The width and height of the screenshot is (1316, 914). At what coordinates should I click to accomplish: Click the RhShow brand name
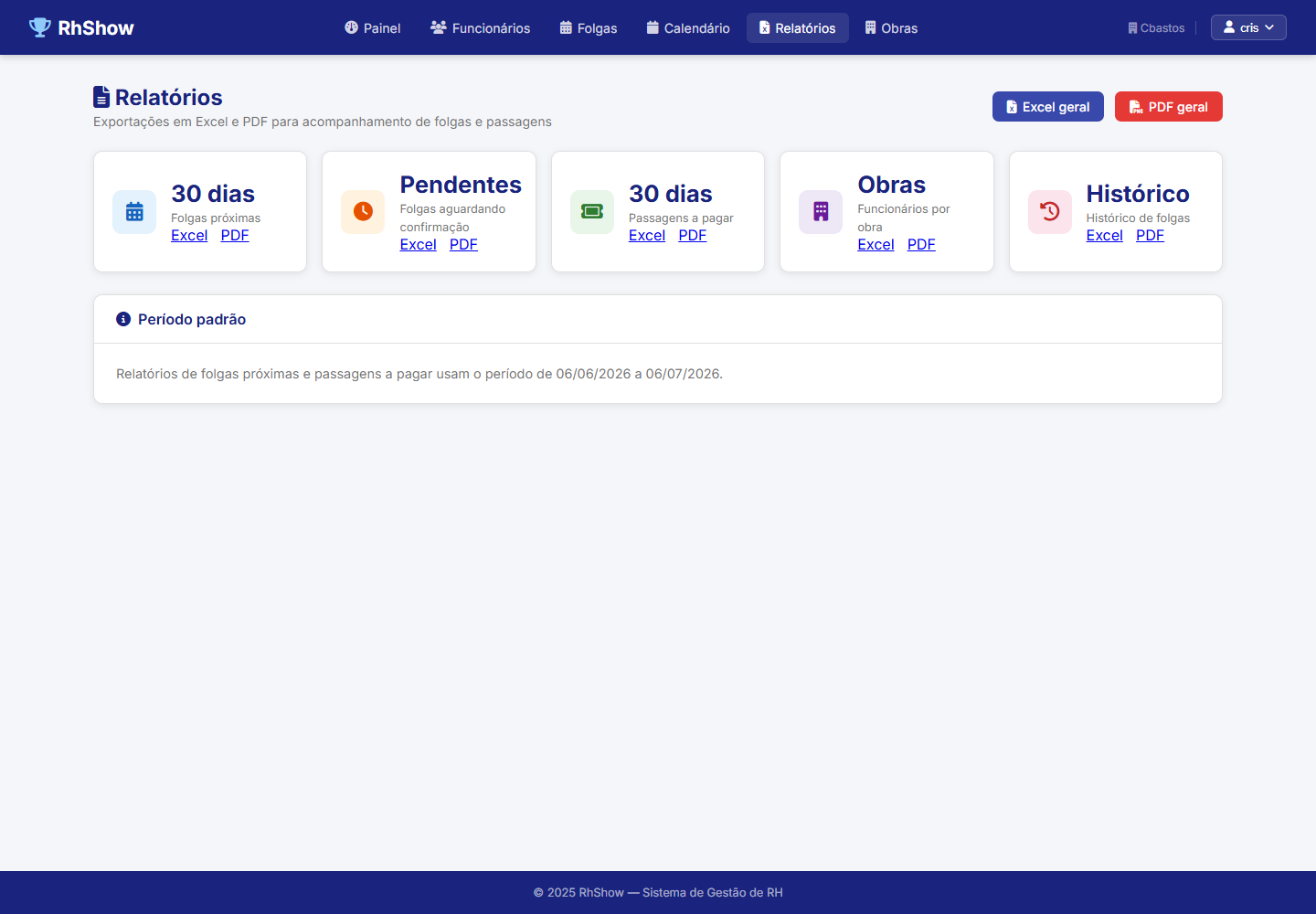coord(96,28)
